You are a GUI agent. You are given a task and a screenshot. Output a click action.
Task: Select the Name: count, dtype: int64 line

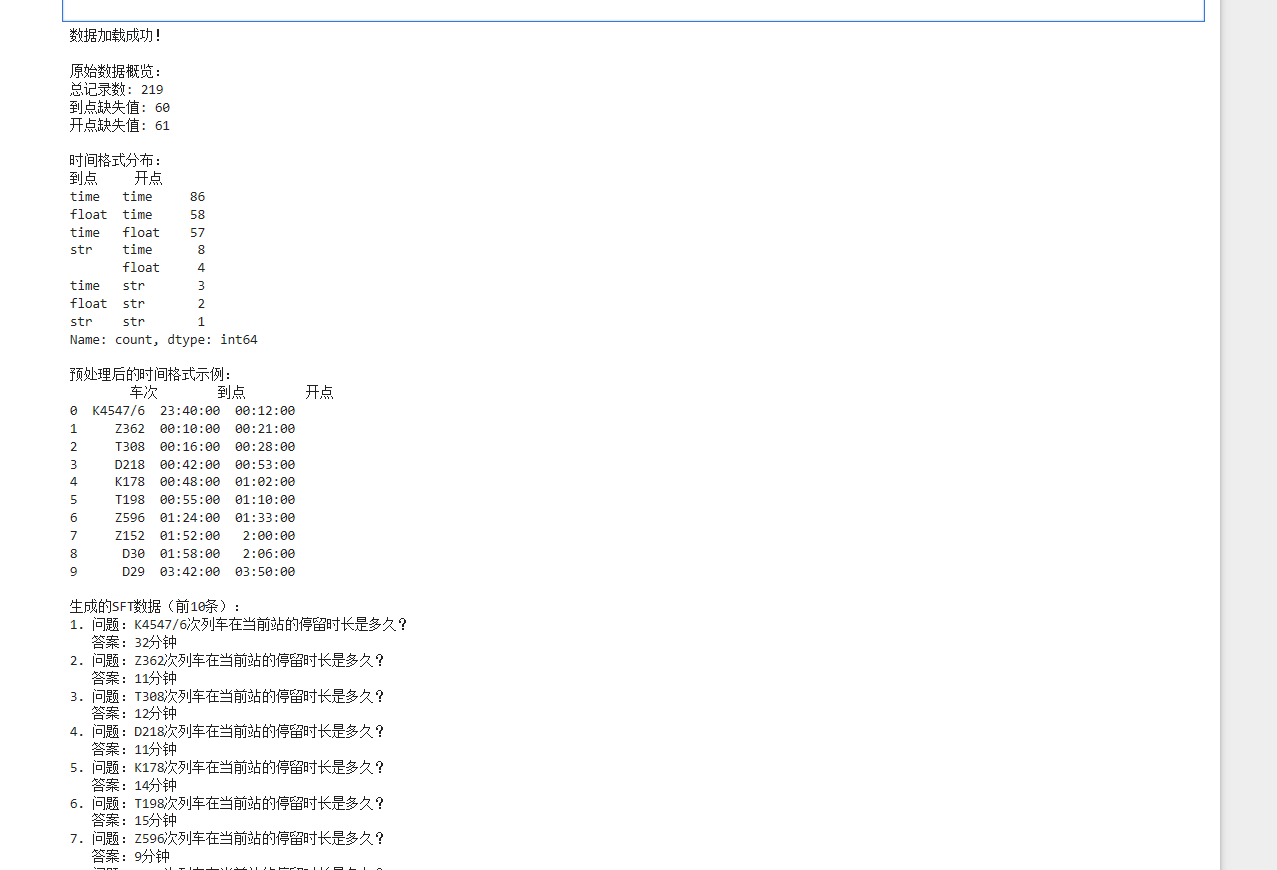163,339
